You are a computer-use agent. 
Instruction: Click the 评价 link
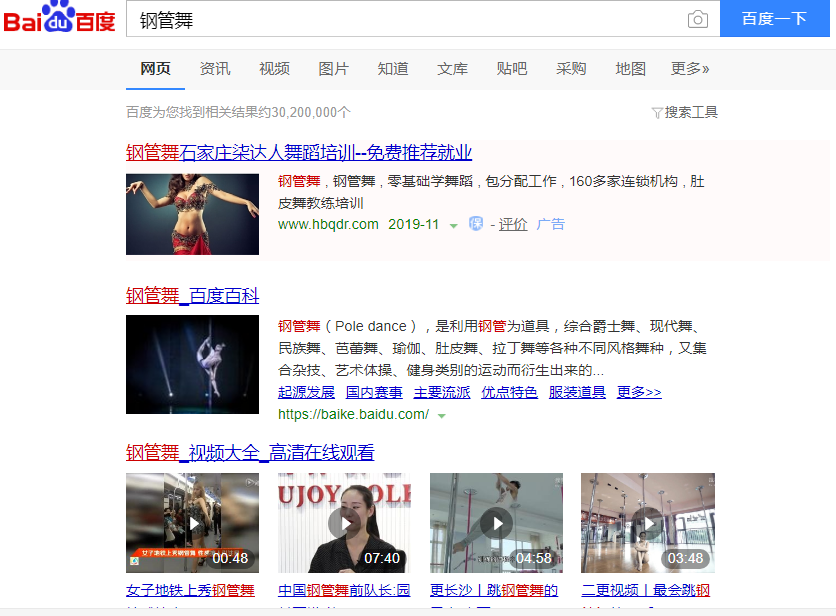point(513,225)
